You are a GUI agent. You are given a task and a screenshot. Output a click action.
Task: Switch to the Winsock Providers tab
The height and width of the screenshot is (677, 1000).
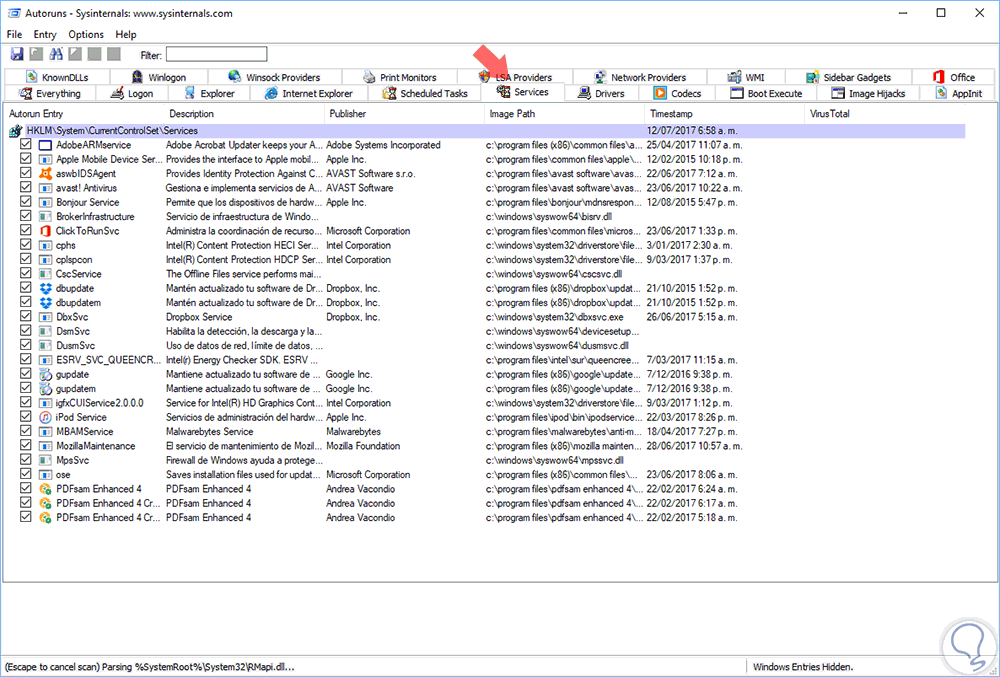click(x=274, y=77)
